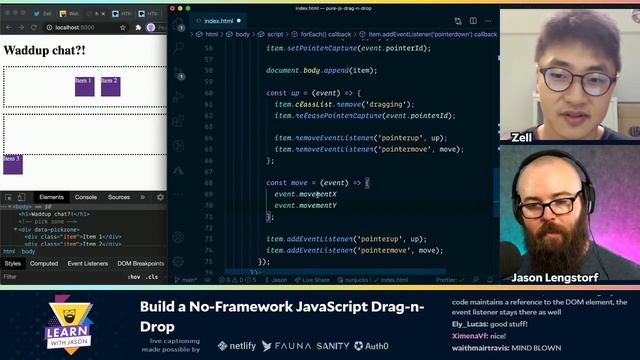The image size is (640, 360).
Task: Click the compare changes icon in editor toolbar
Action: tap(458, 21)
